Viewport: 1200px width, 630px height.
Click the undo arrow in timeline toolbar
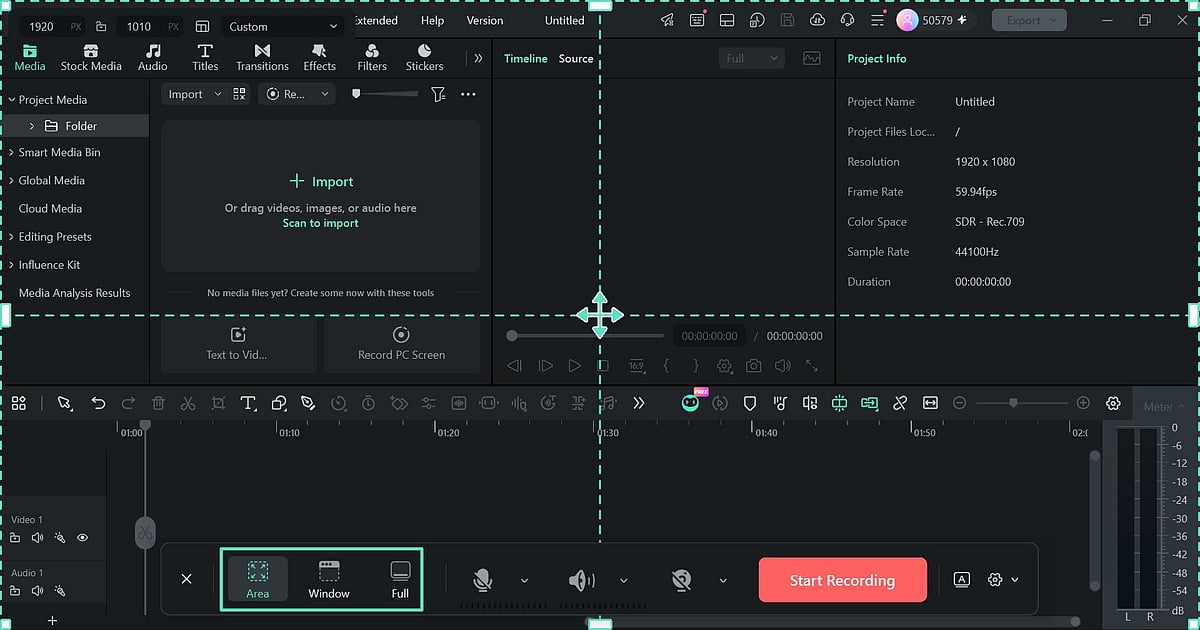(x=98, y=403)
